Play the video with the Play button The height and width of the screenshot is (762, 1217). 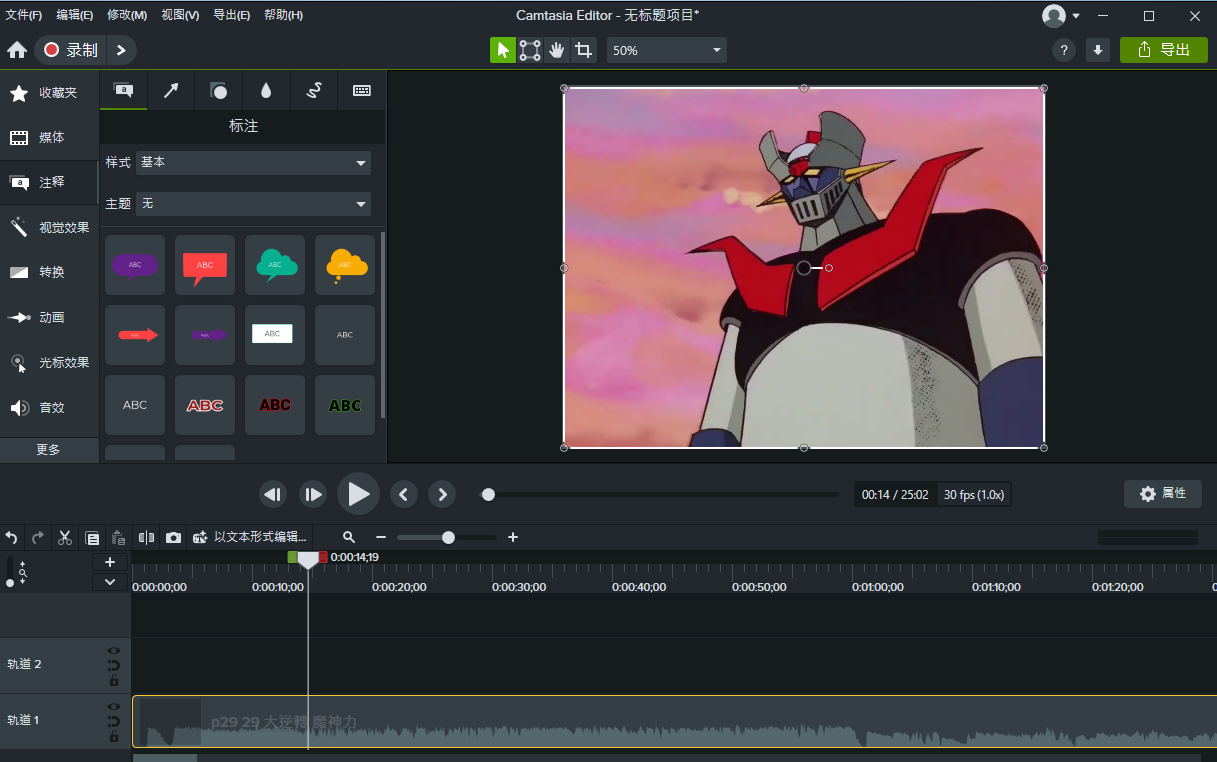click(358, 493)
